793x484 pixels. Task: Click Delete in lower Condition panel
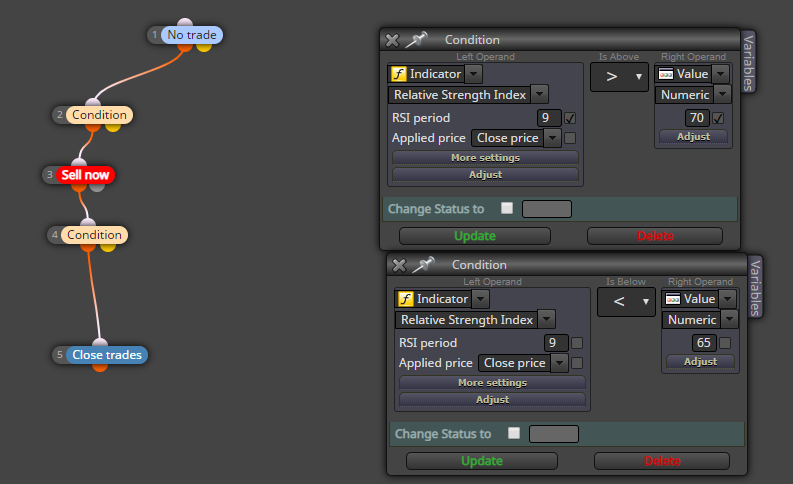tap(662, 461)
